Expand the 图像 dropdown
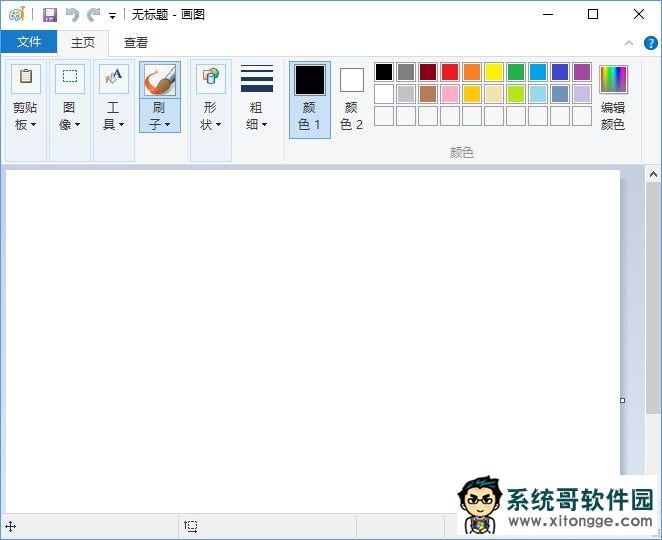 click(x=70, y=116)
